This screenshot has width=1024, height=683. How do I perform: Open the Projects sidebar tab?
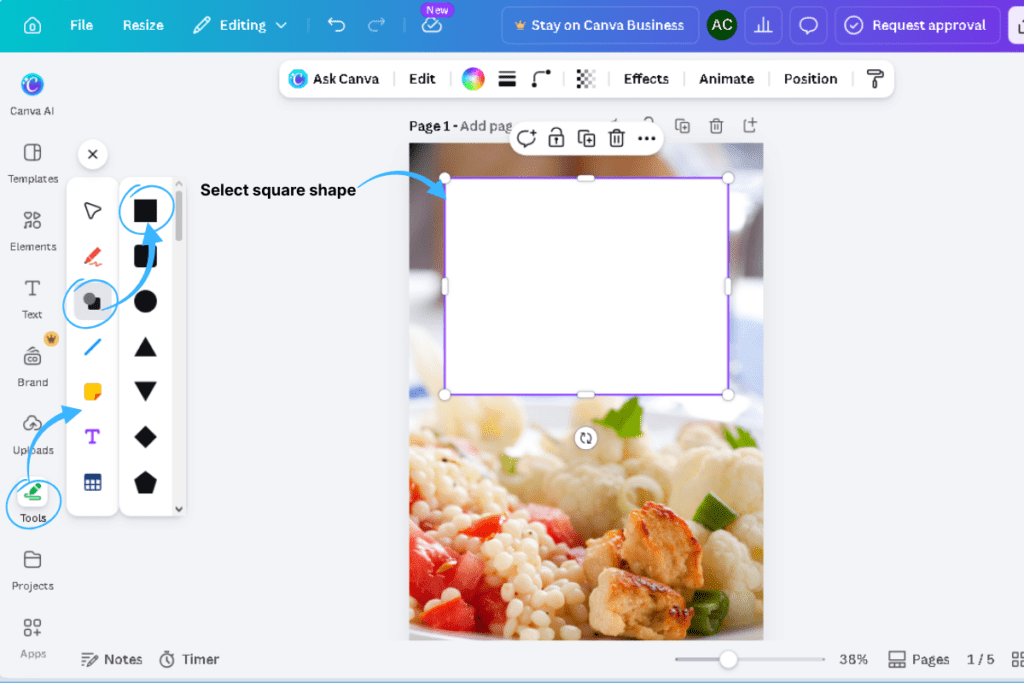coord(33,571)
